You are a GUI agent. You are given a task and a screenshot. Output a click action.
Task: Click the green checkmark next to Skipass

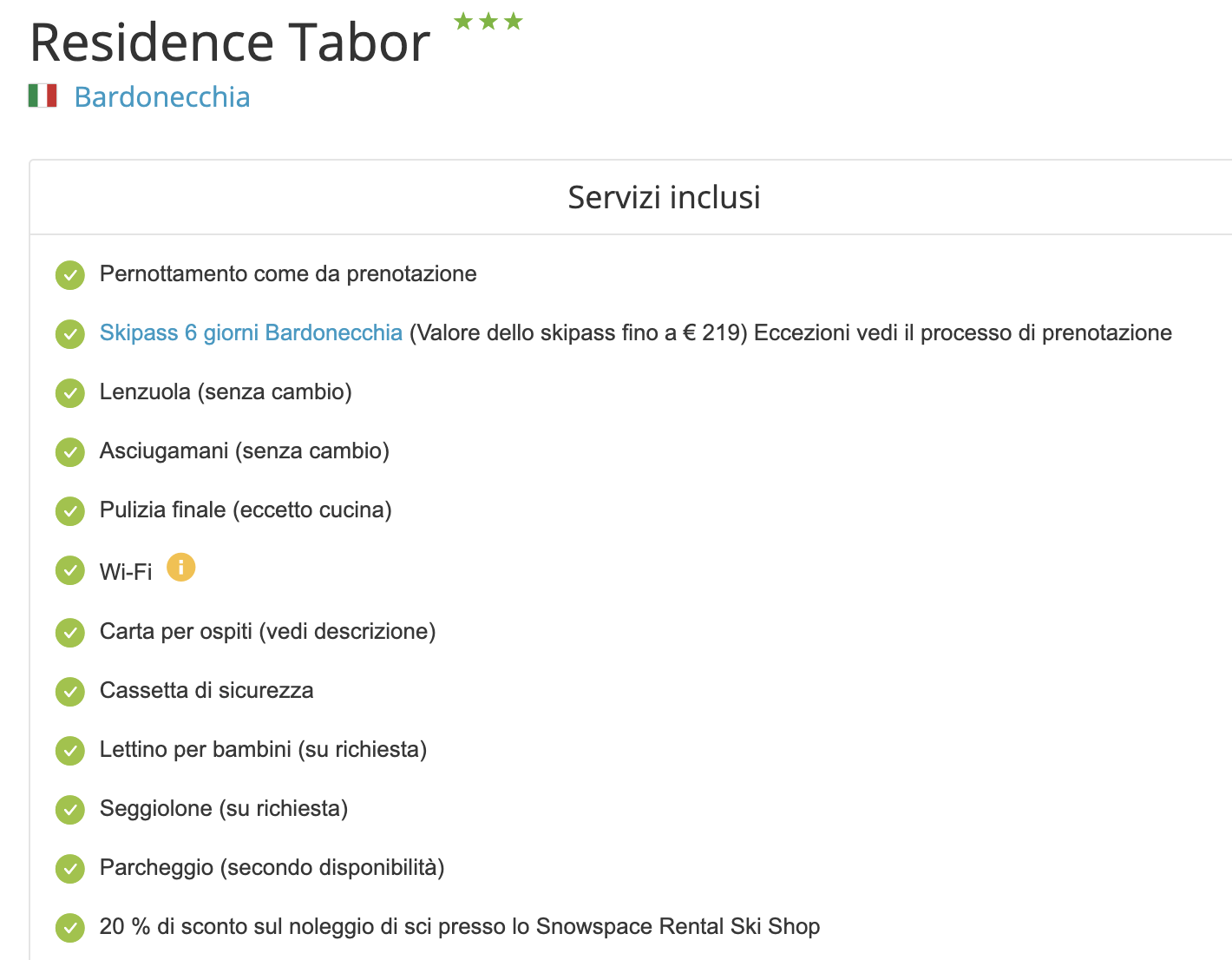[70, 334]
